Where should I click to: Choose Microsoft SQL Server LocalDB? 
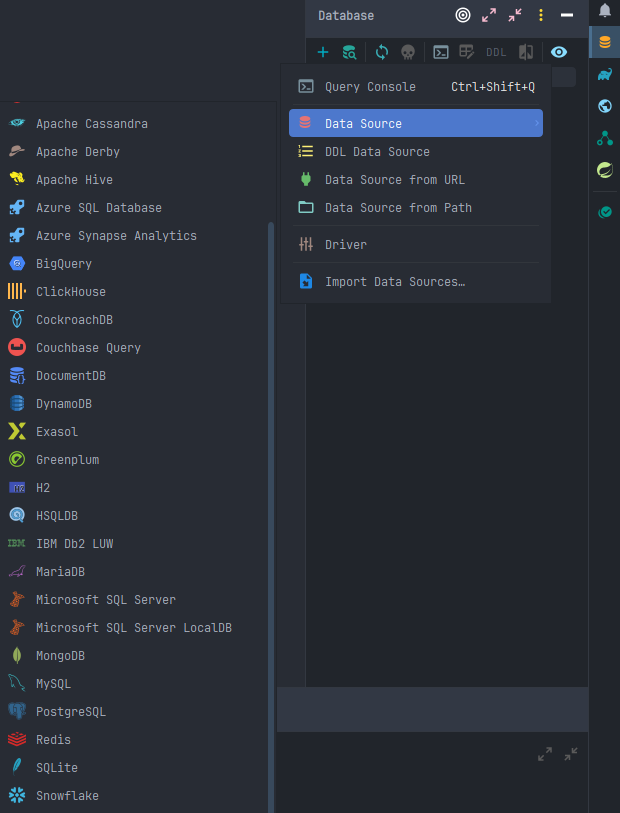[136, 627]
